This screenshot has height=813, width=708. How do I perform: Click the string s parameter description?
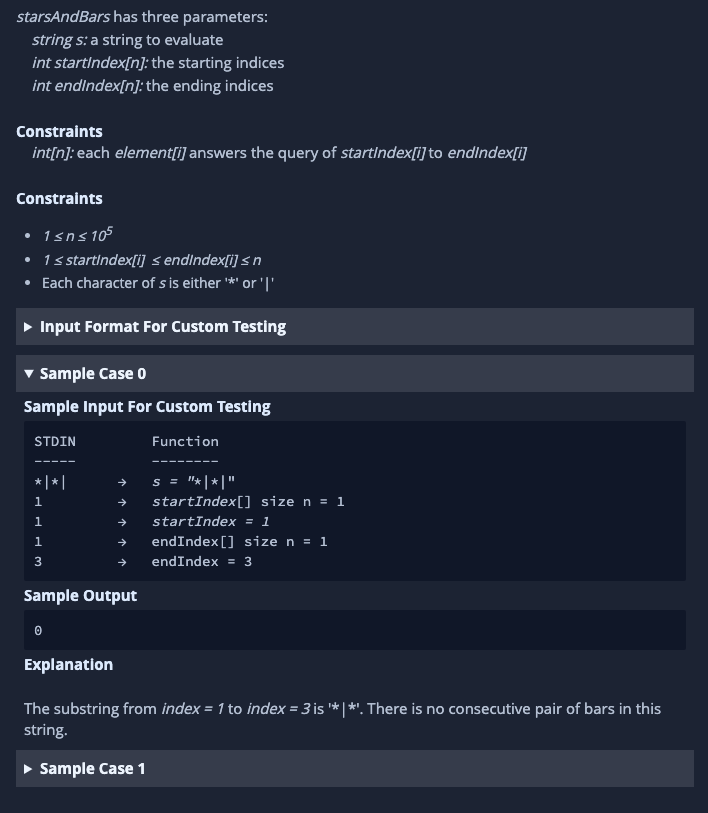pyautogui.click(x=128, y=40)
